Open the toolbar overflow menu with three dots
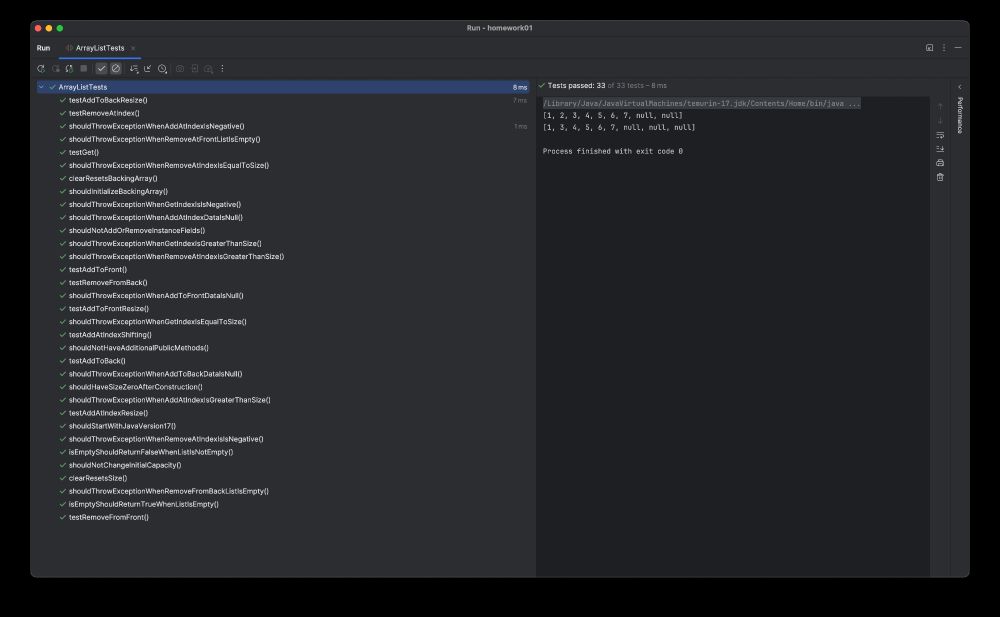Viewport: 1000px width, 617px height. click(222, 69)
